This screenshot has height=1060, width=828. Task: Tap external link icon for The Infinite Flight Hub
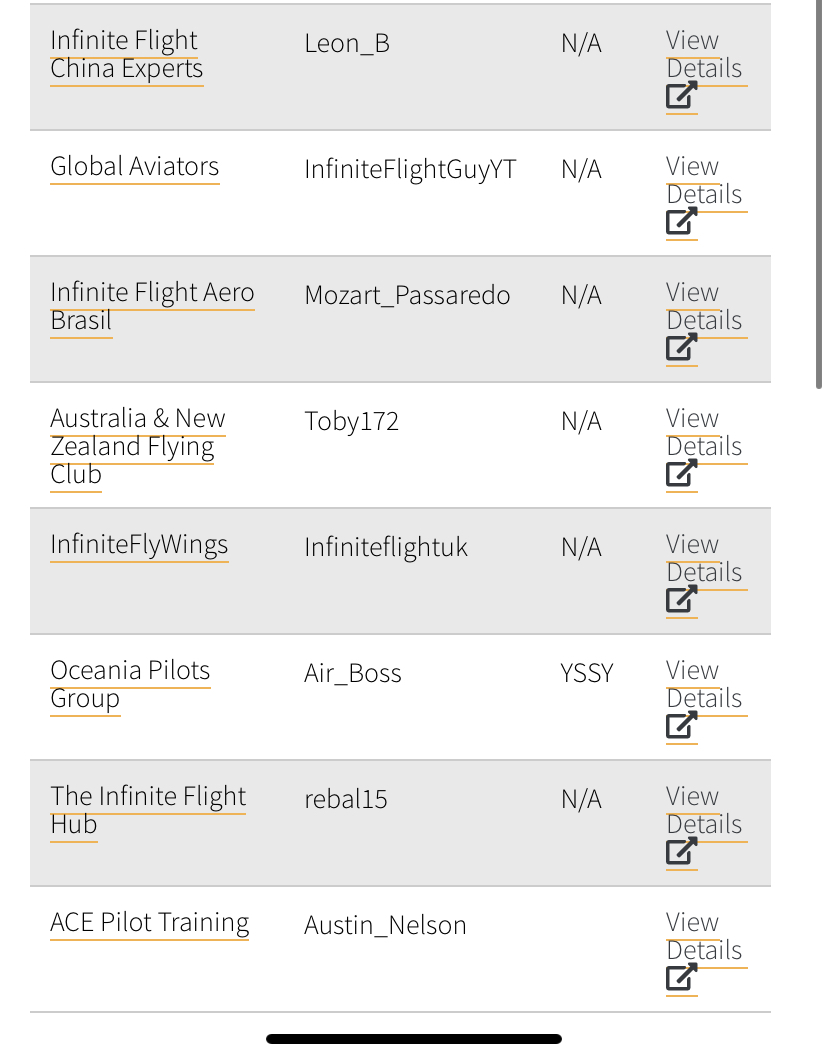(681, 852)
